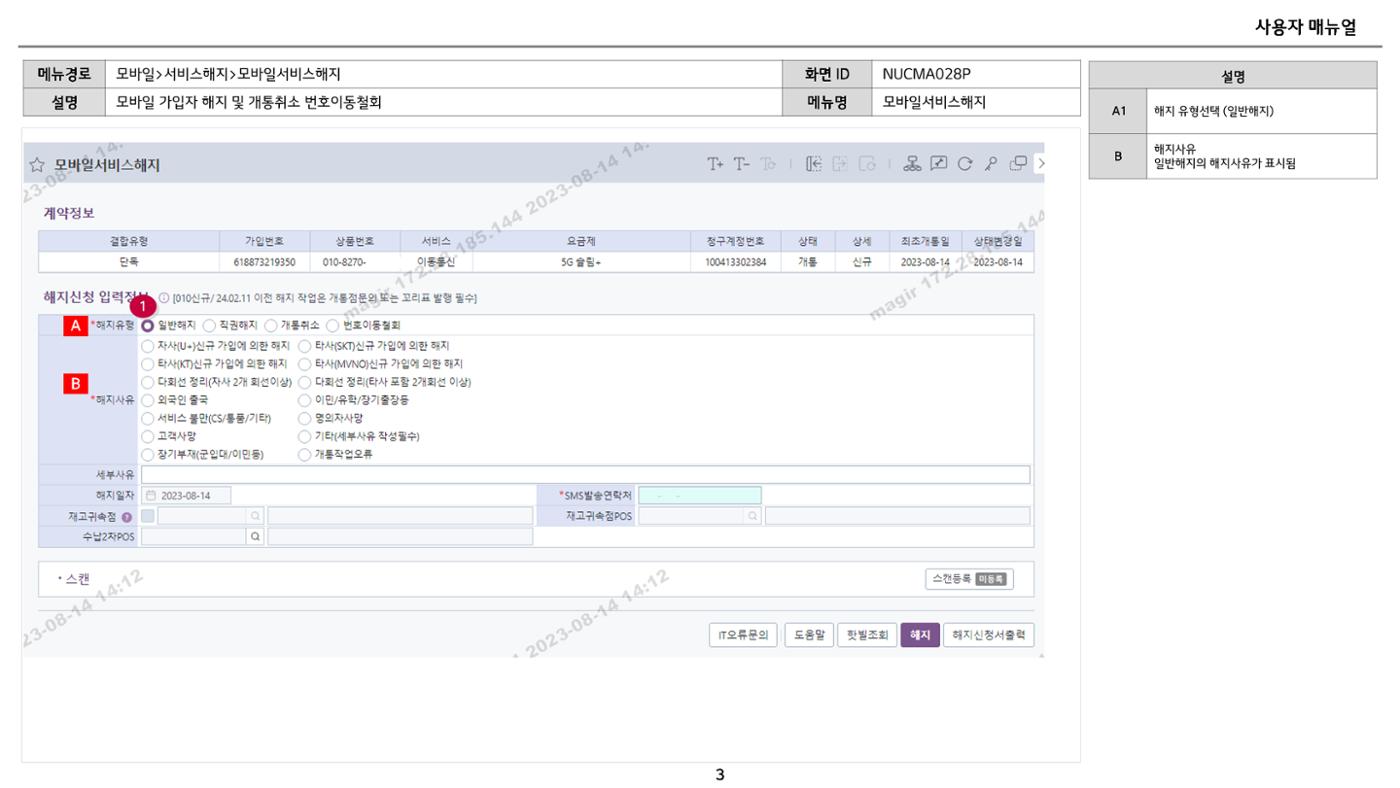Choose 자사(U+)신규 가입에 의한 해지 reason
The image size is (1400, 788).
point(148,345)
